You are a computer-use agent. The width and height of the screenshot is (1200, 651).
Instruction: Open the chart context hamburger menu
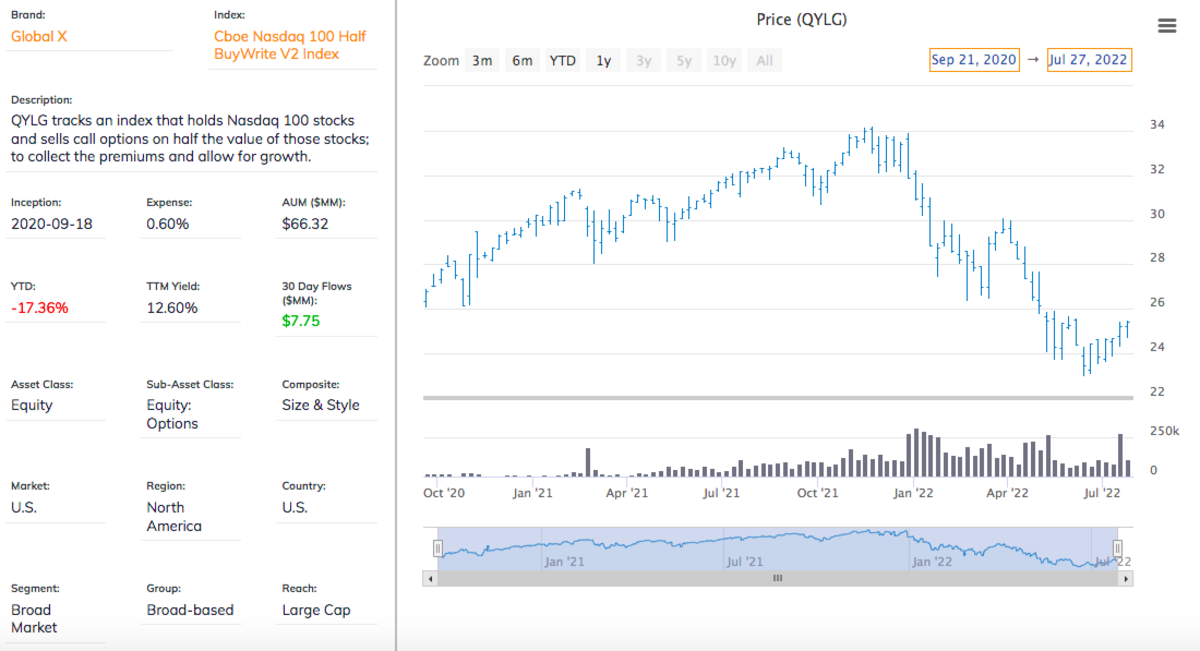click(x=1166, y=26)
